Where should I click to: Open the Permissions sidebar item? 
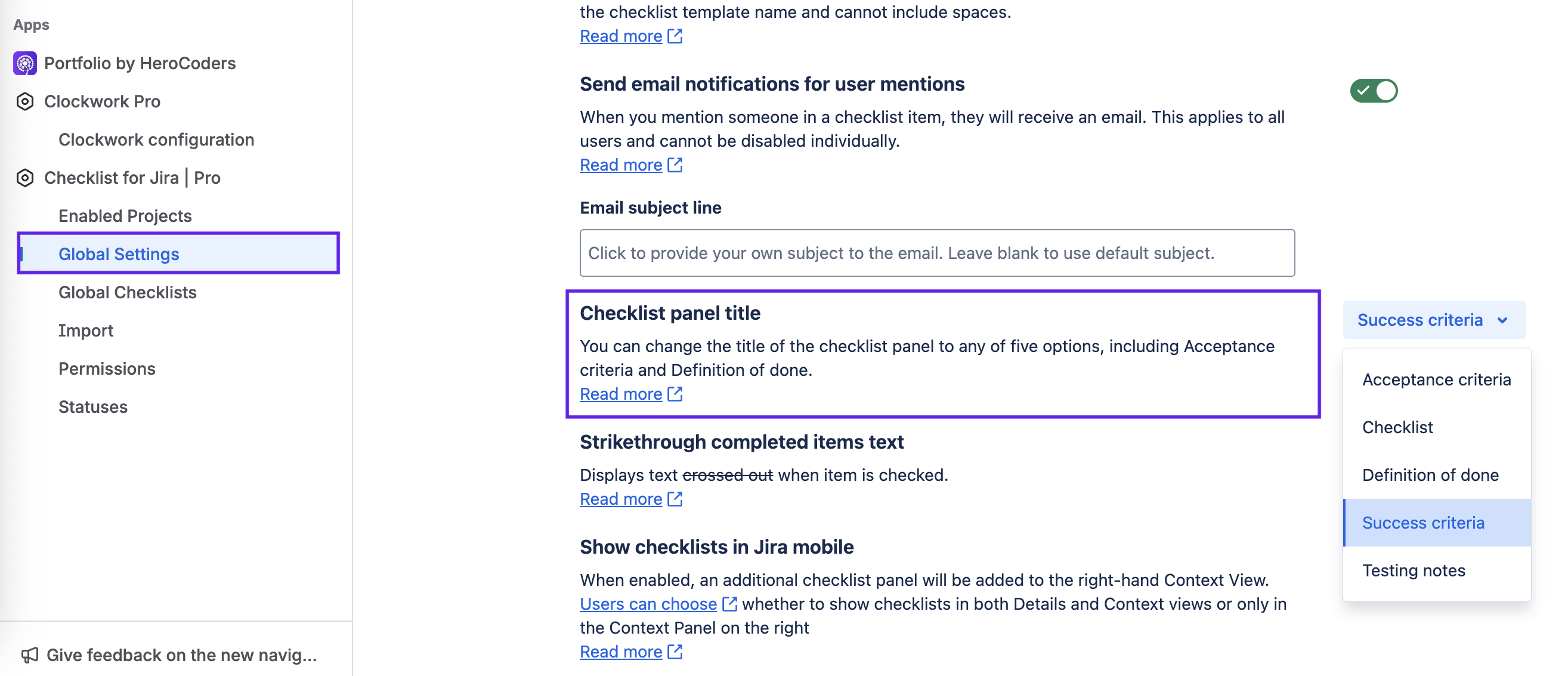[107, 369]
